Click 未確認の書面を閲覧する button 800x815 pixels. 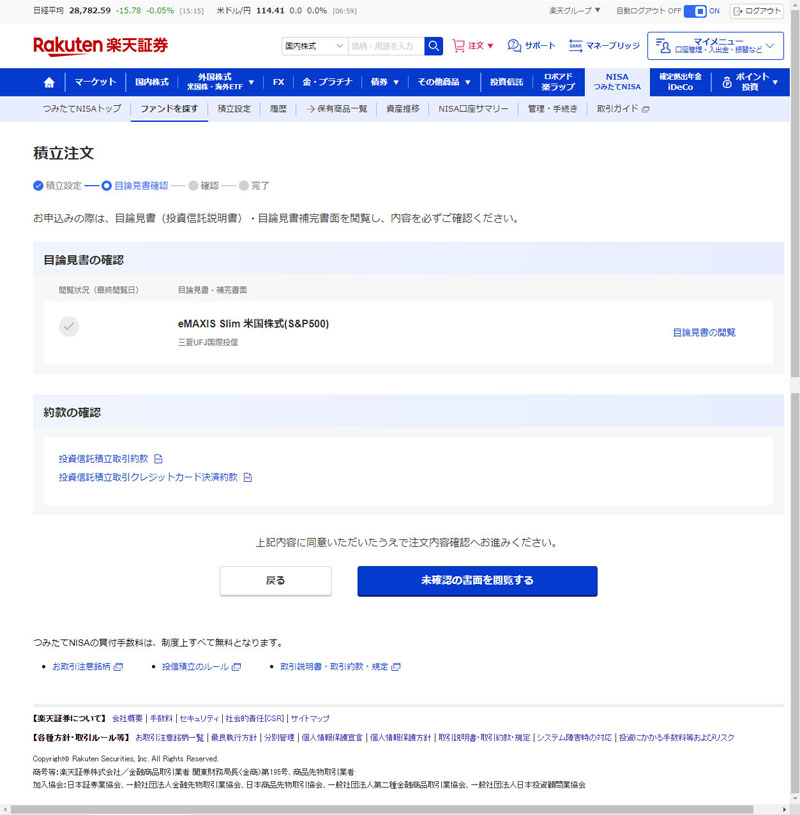477,581
